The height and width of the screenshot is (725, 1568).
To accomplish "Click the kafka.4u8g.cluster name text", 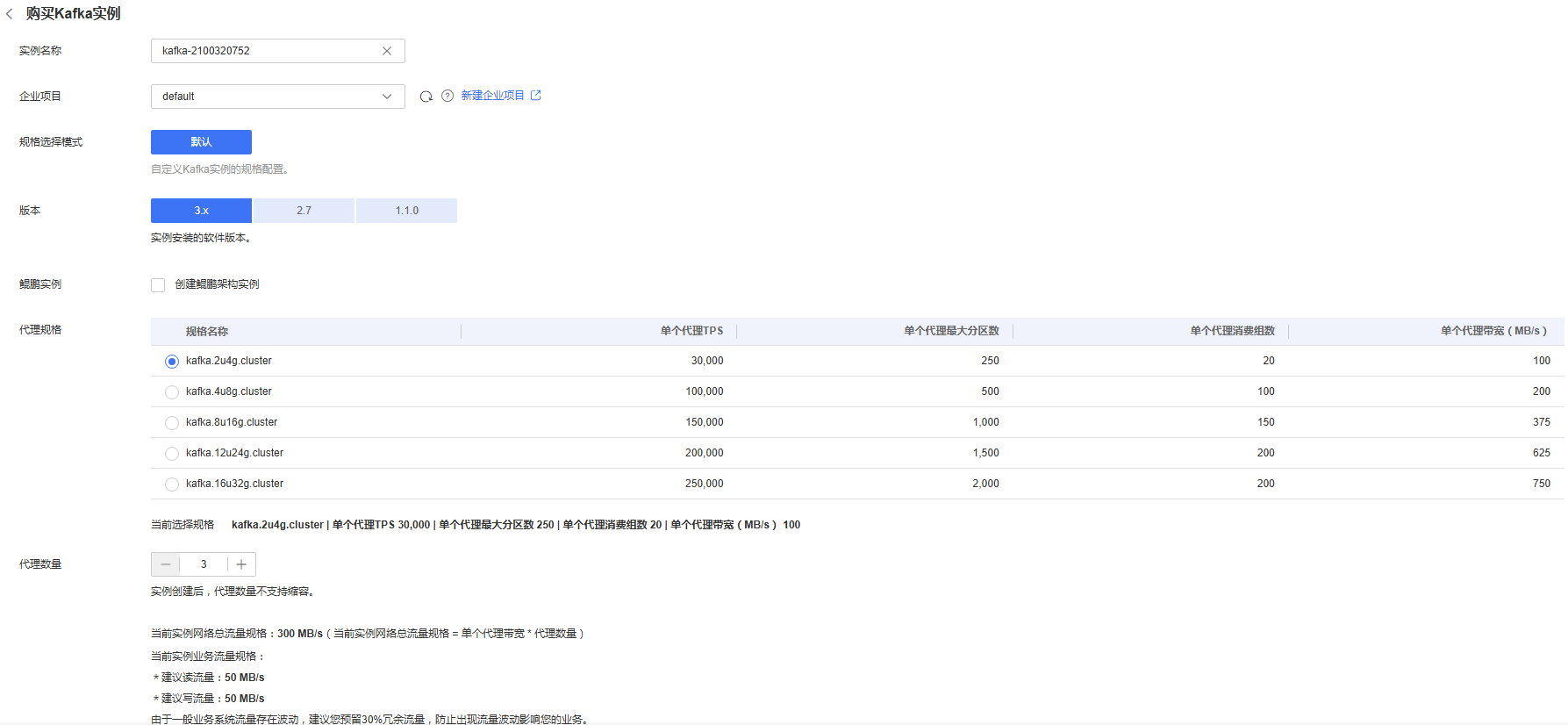I will click(x=229, y=391).
